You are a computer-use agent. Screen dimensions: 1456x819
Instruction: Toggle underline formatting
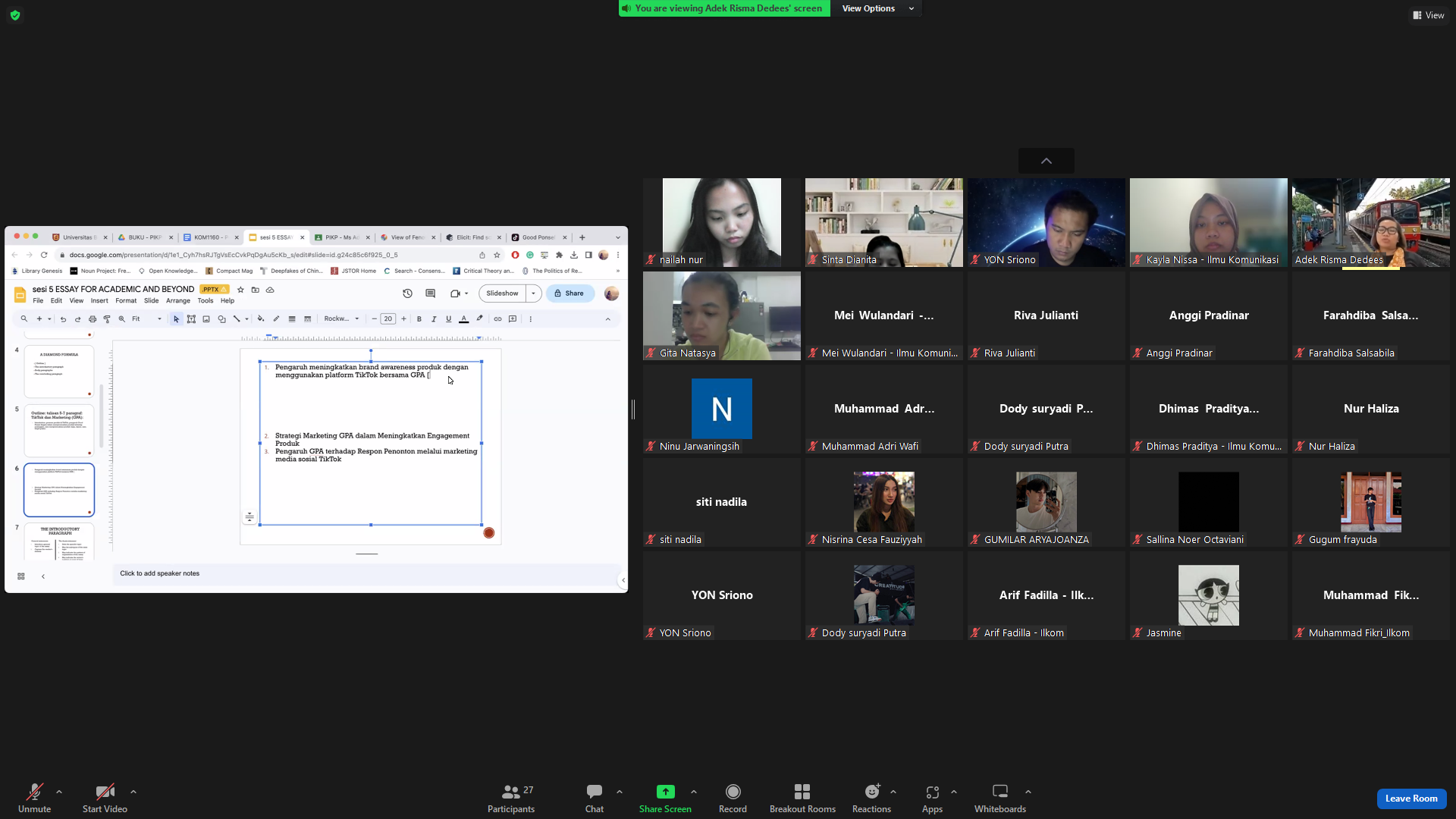(x=449, y=319)
